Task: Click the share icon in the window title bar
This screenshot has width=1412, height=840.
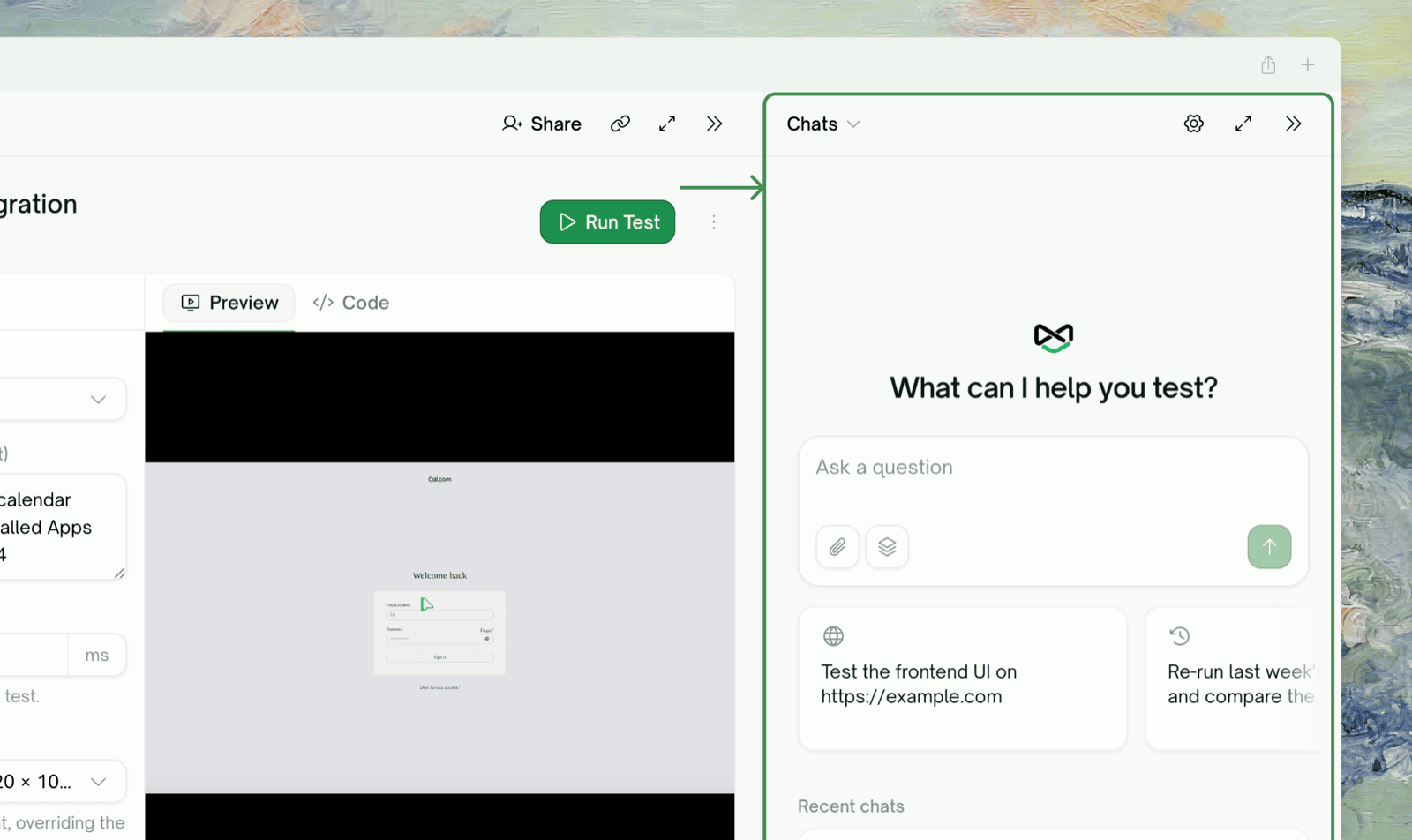Action: pos(1268,64)
